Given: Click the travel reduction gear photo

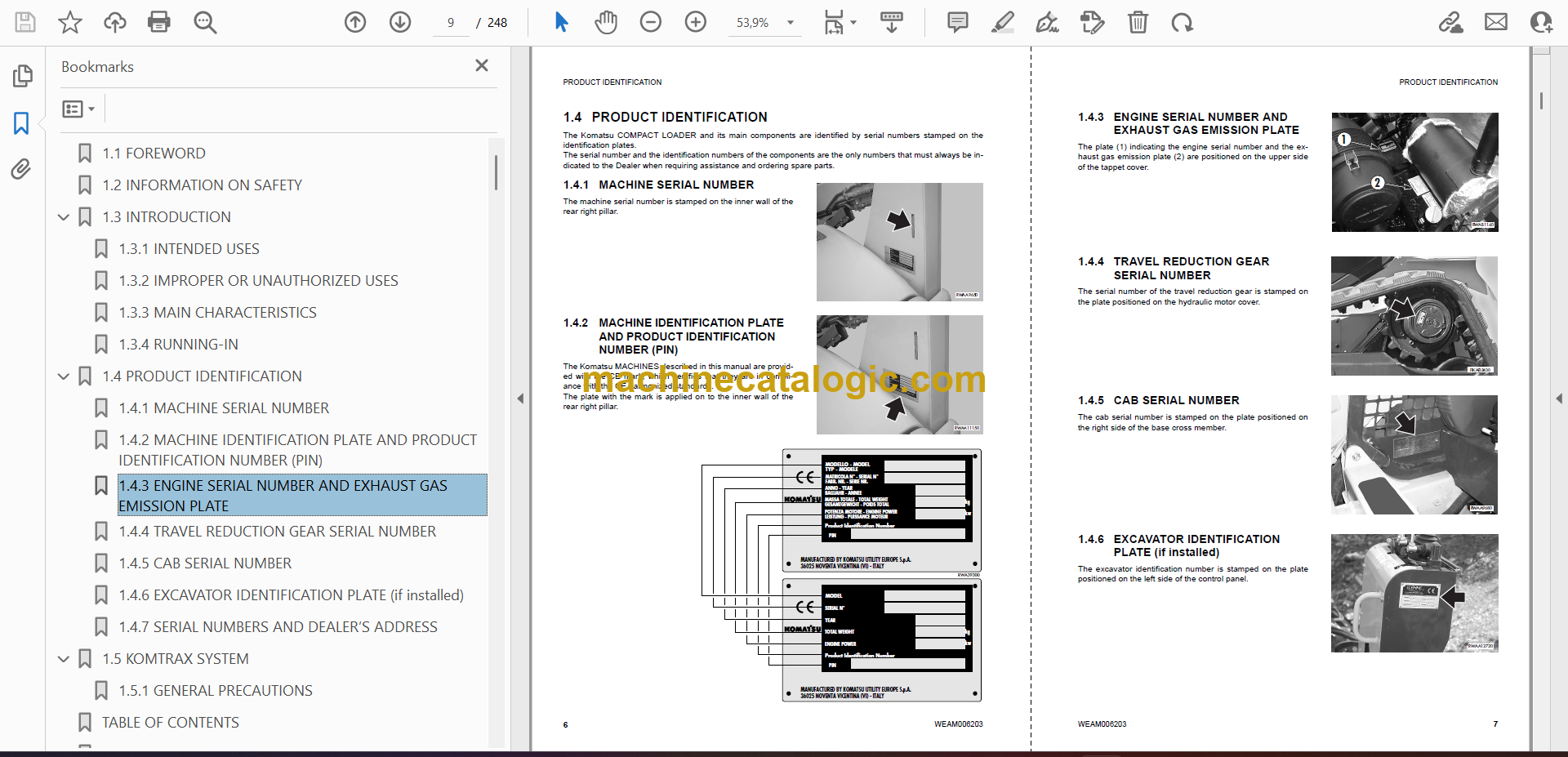Looking at the screenshot, I should tap(1414, 316).
